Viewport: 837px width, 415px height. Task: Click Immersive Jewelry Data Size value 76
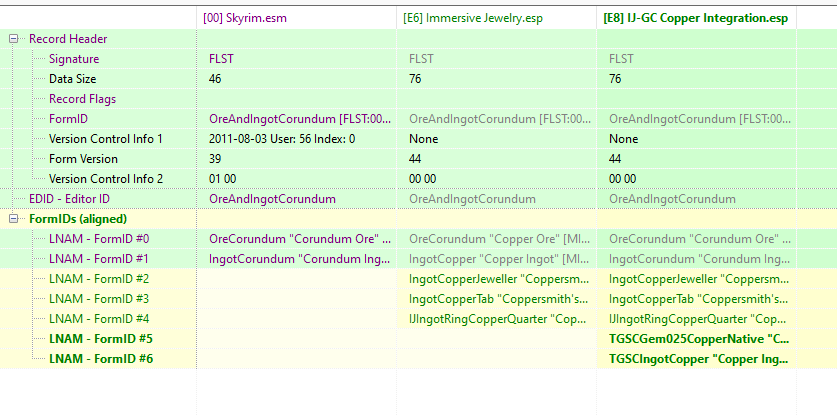point(415,79)
